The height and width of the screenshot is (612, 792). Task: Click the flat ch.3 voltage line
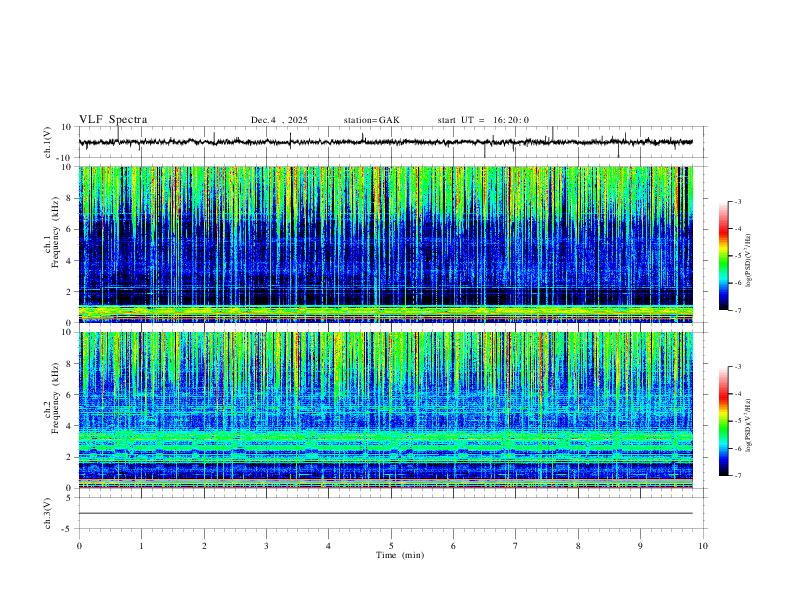coord(385,513)
